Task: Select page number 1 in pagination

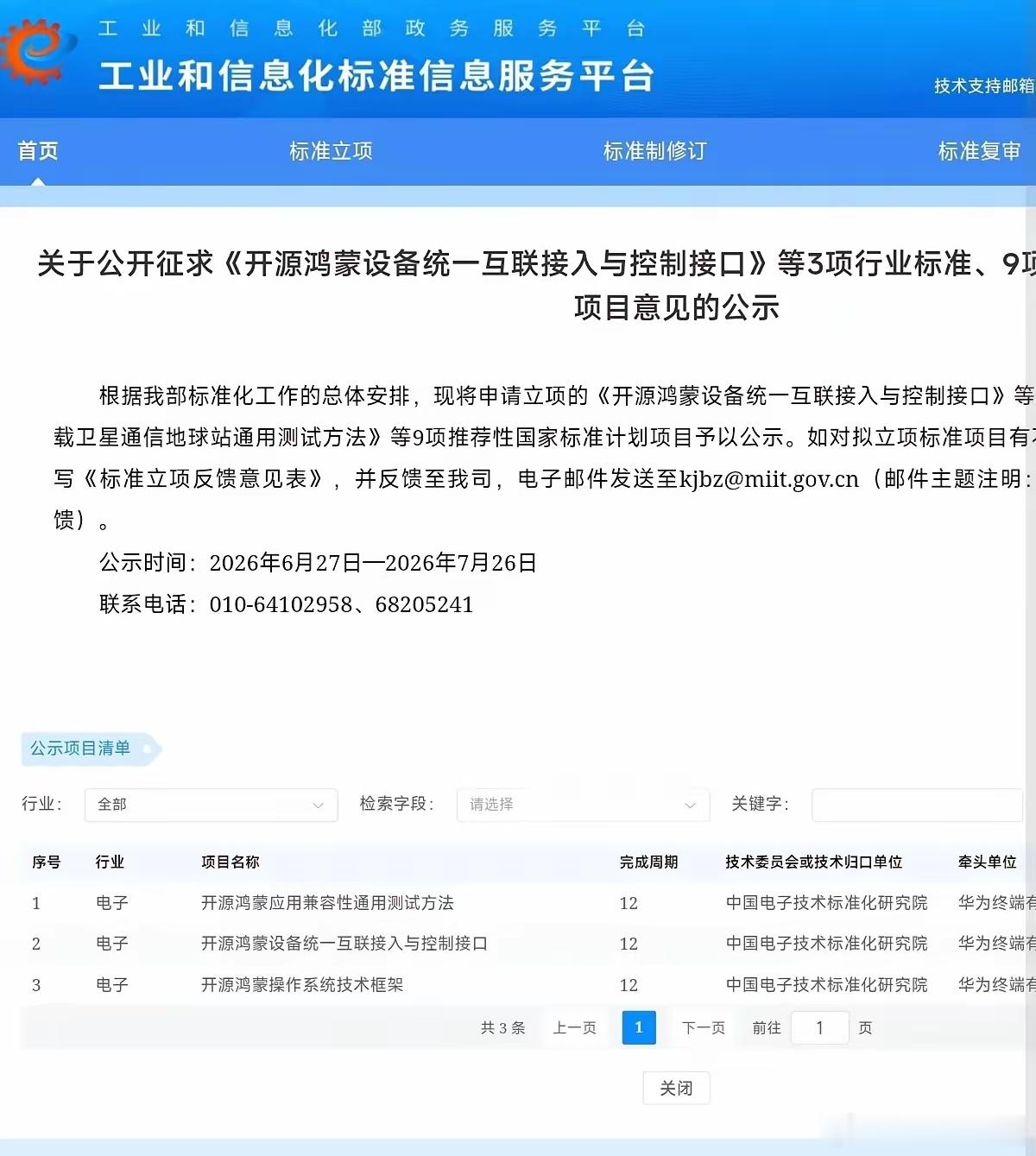Action: (639, 1027)
